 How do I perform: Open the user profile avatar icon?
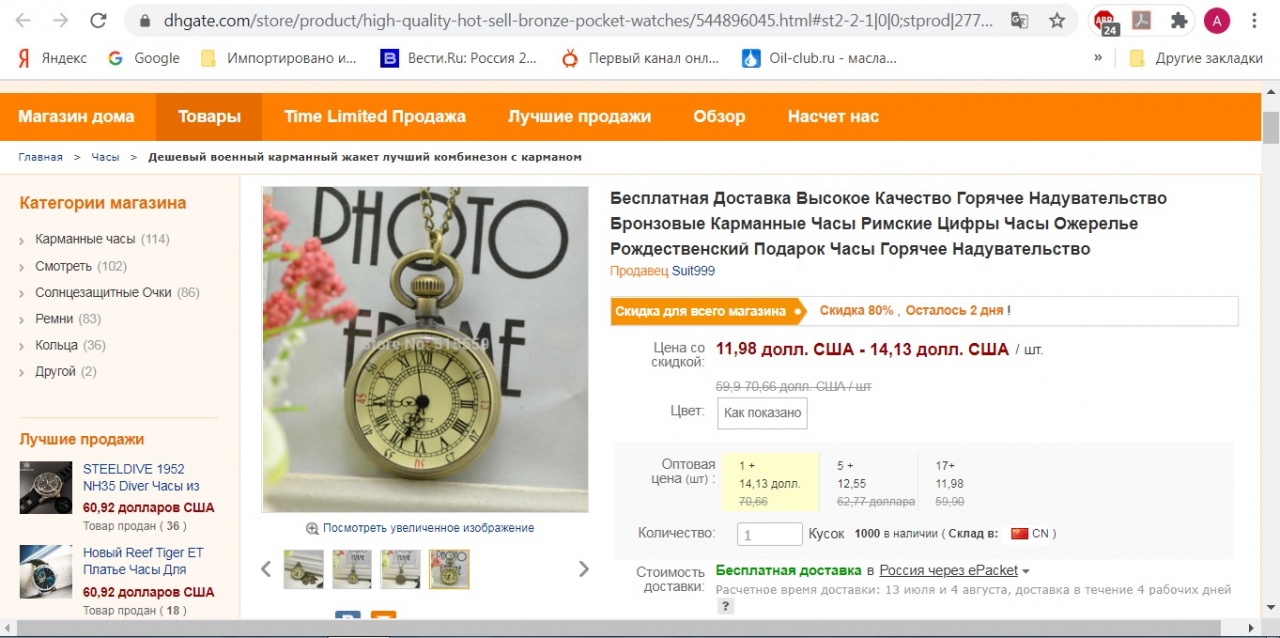tap(1217, 20)
